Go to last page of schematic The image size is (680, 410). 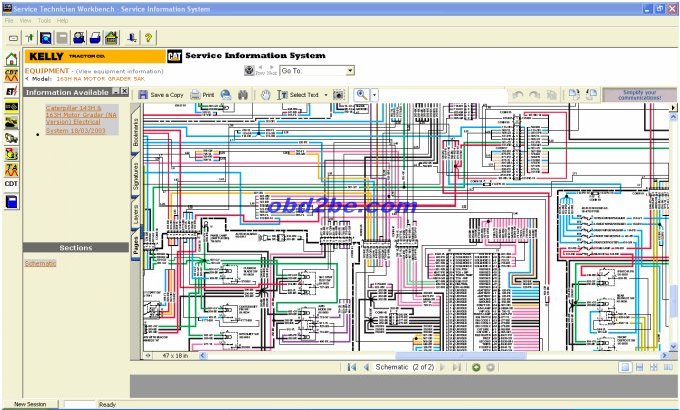(x=457, y=367)
